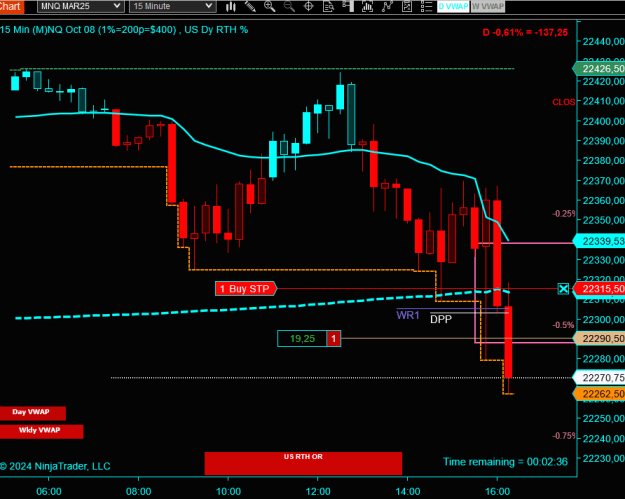Open the data box document icon
Viewport: 625px width, 499px height.
[328, 6]
